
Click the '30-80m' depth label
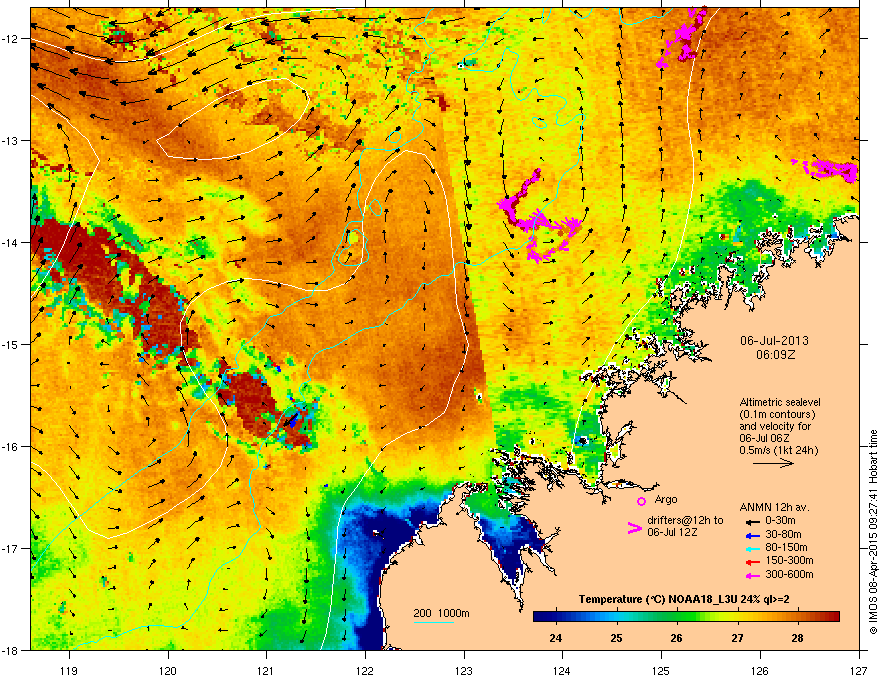coord(783,534)
